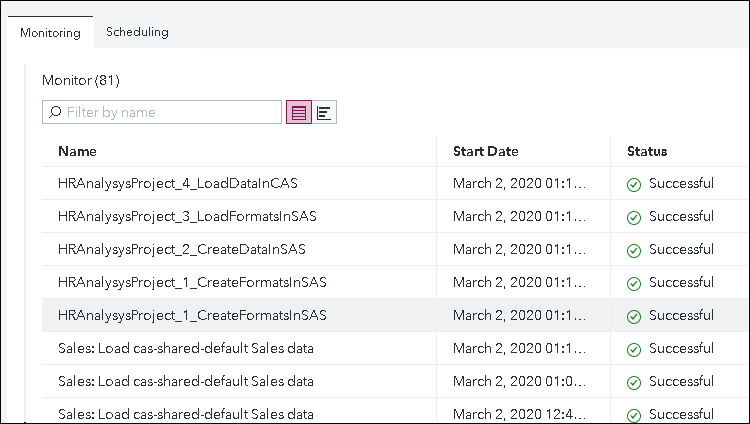Click success icon on highlighted CreateFormatsInSAS row
This screenshot has width=750, height=424.
click(633, 316)
